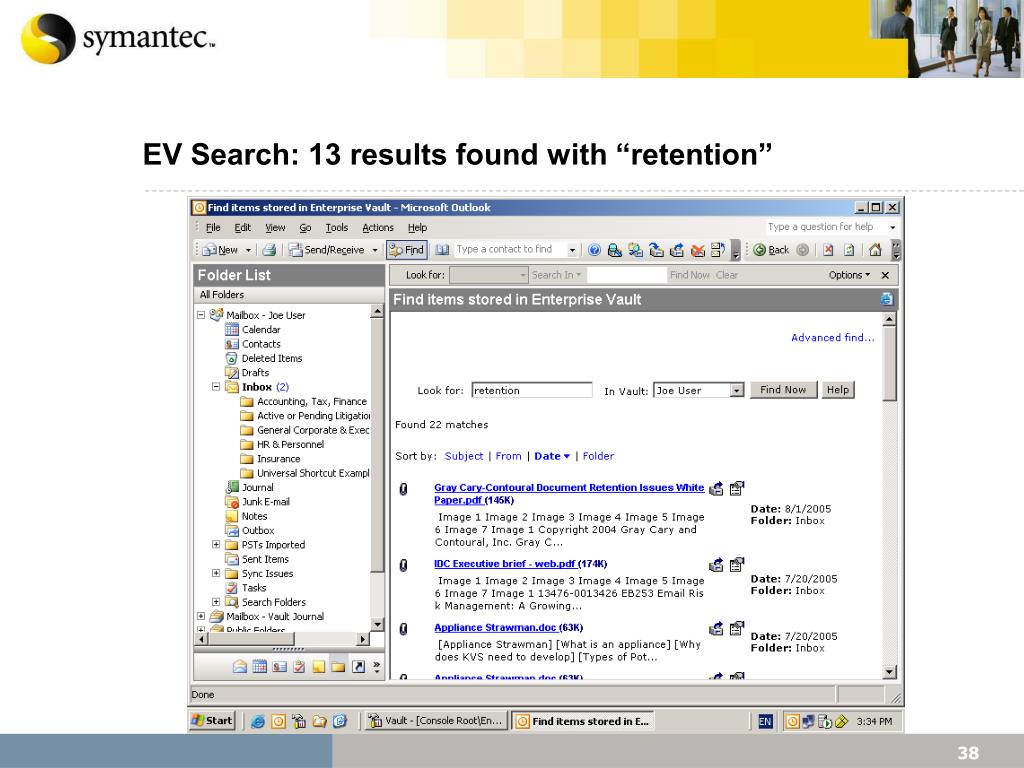Open the Options dropdown in the Find bar
The width and height of the screenshot is (1024, 768).
click(849, 275)
